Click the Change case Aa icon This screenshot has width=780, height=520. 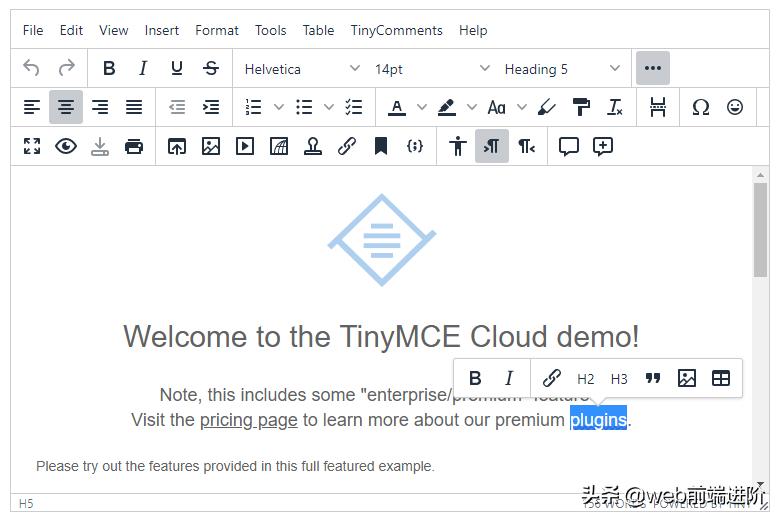coord(496,107)
